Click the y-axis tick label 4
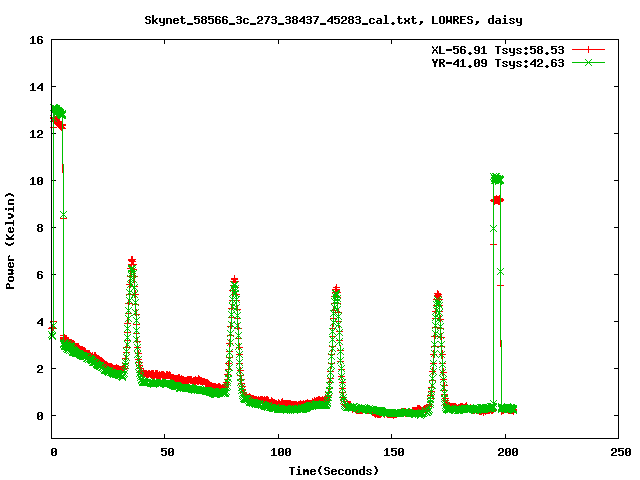Viewport: 640px width, 480px height. [x=40, y=322]
